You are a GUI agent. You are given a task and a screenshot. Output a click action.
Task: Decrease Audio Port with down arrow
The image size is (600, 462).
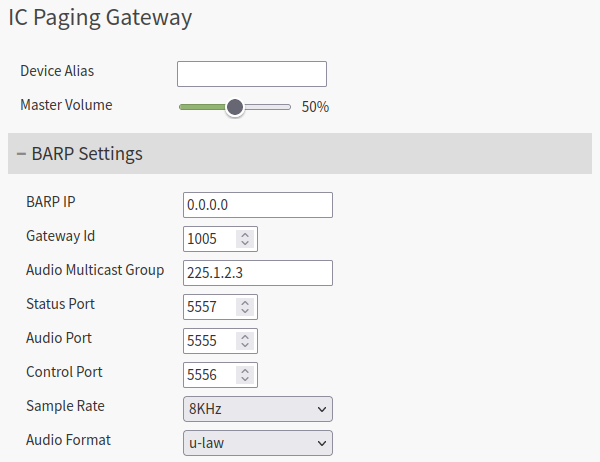[x=245, y=346]
